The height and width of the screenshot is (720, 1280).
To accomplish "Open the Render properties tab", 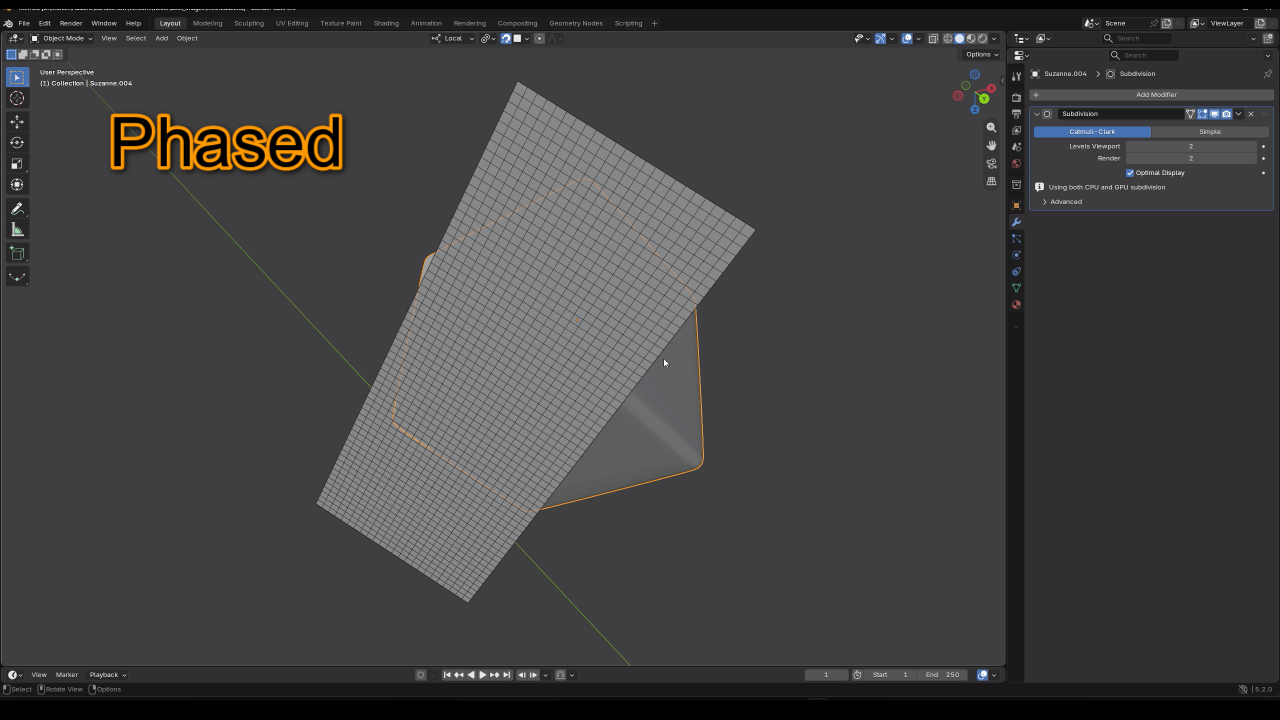I will click(1016, 98).
